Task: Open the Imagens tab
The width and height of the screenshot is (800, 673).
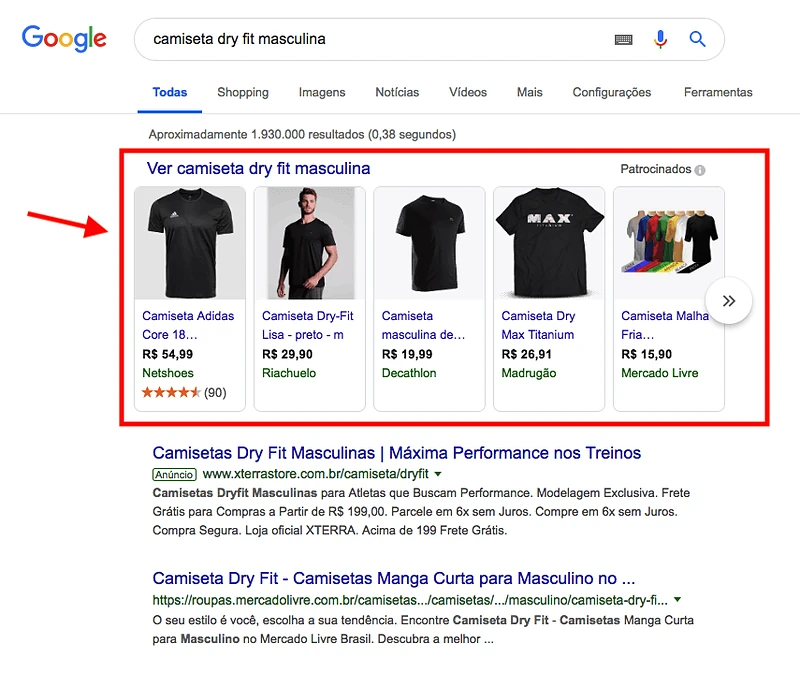Action: click(322, 92)
